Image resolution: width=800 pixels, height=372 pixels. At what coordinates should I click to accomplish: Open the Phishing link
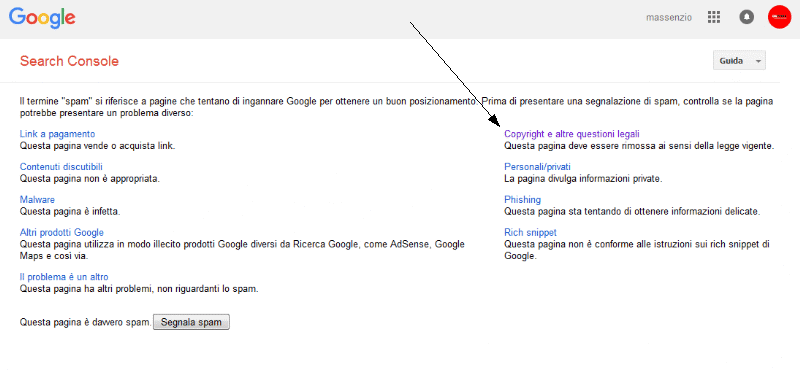pos(522,200)
